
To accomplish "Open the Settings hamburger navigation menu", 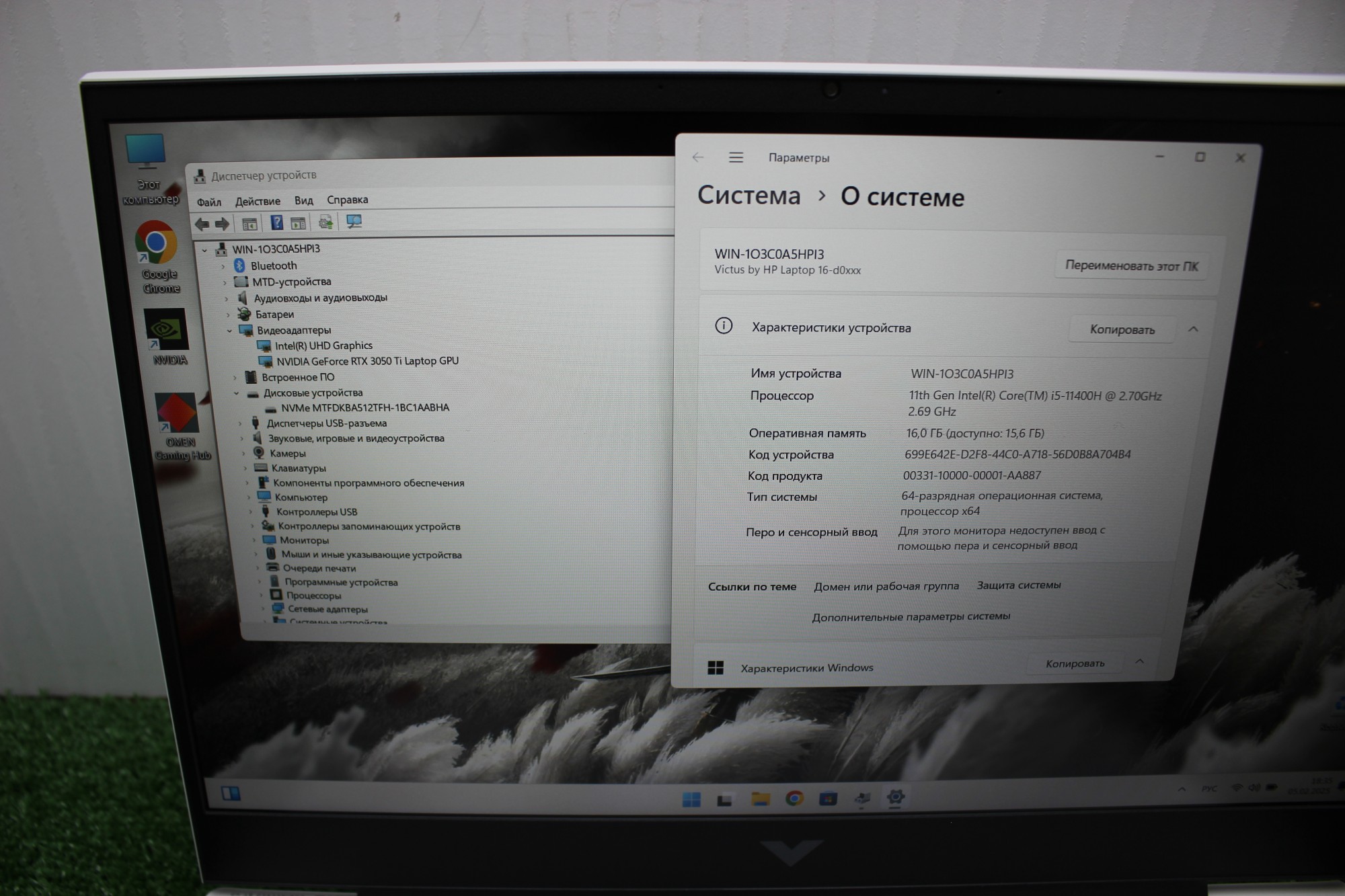I will click(736, 157).
